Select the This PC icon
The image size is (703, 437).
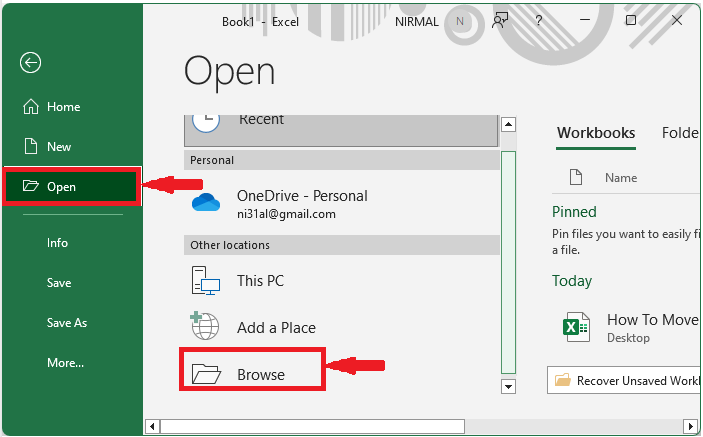coord(205,281)
